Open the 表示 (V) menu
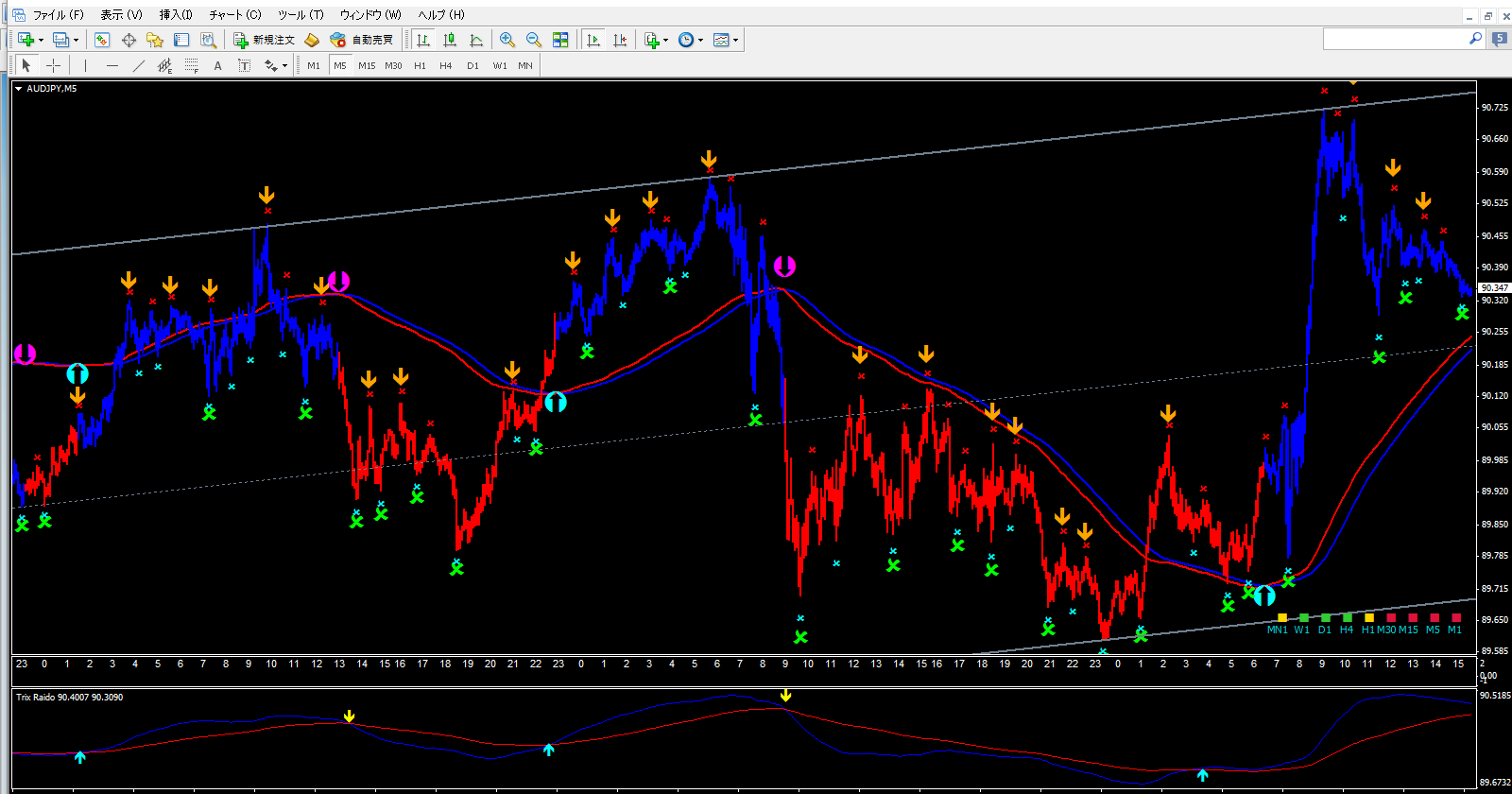The width and height of the screenshot is (1512, 794). 121,14
